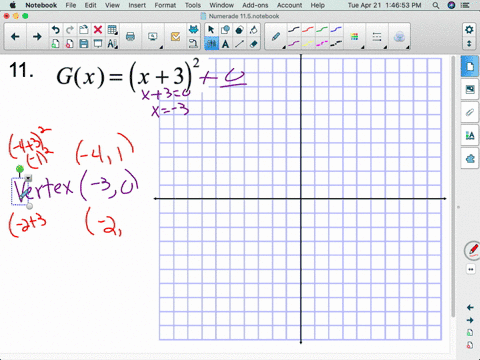Viewport: 480px width, 360px height.
Task: Open the text-to-activity 'A' pen icon
Action: click(112, 44)
